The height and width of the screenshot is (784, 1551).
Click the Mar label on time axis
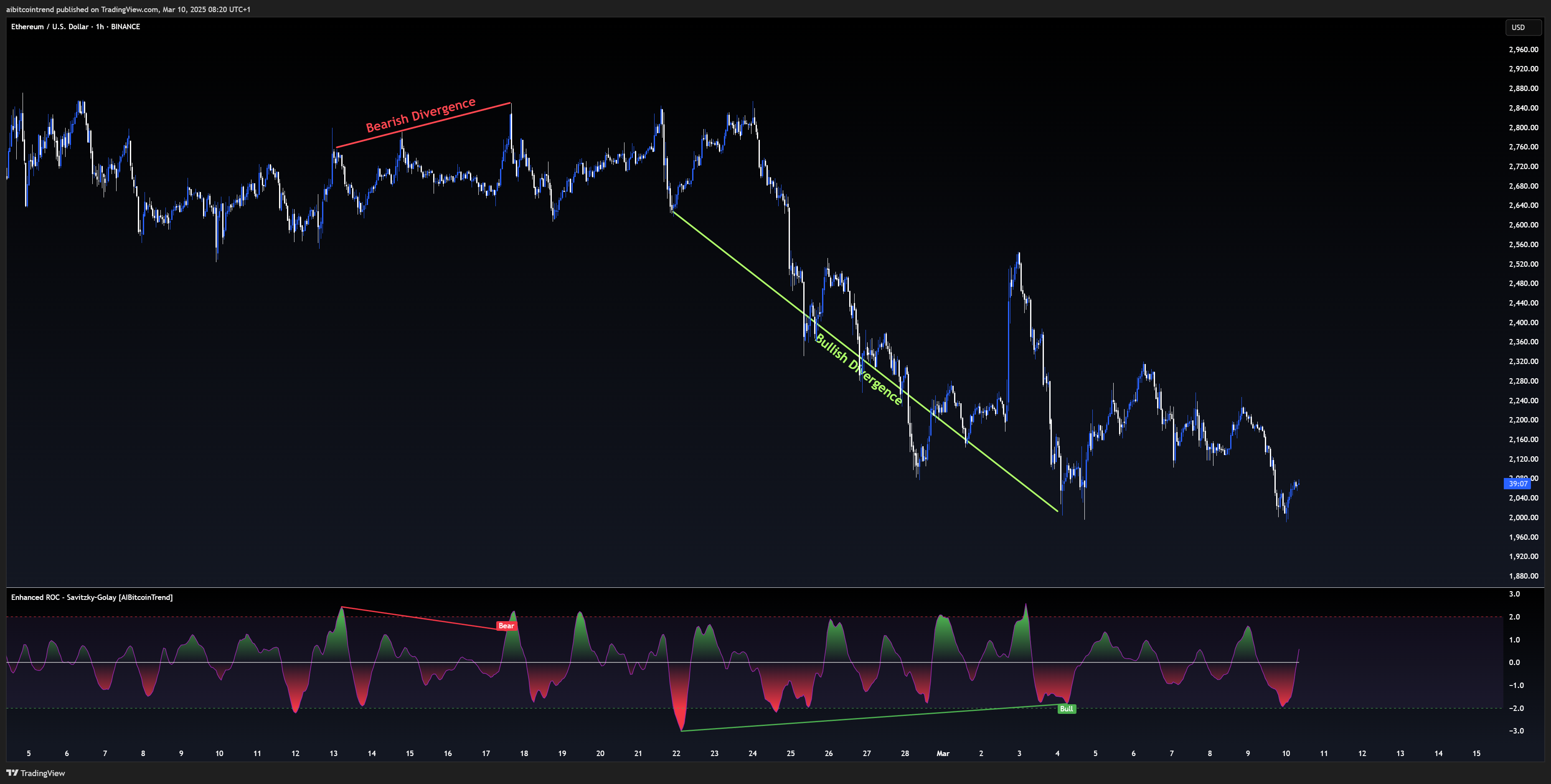[943, 753]
